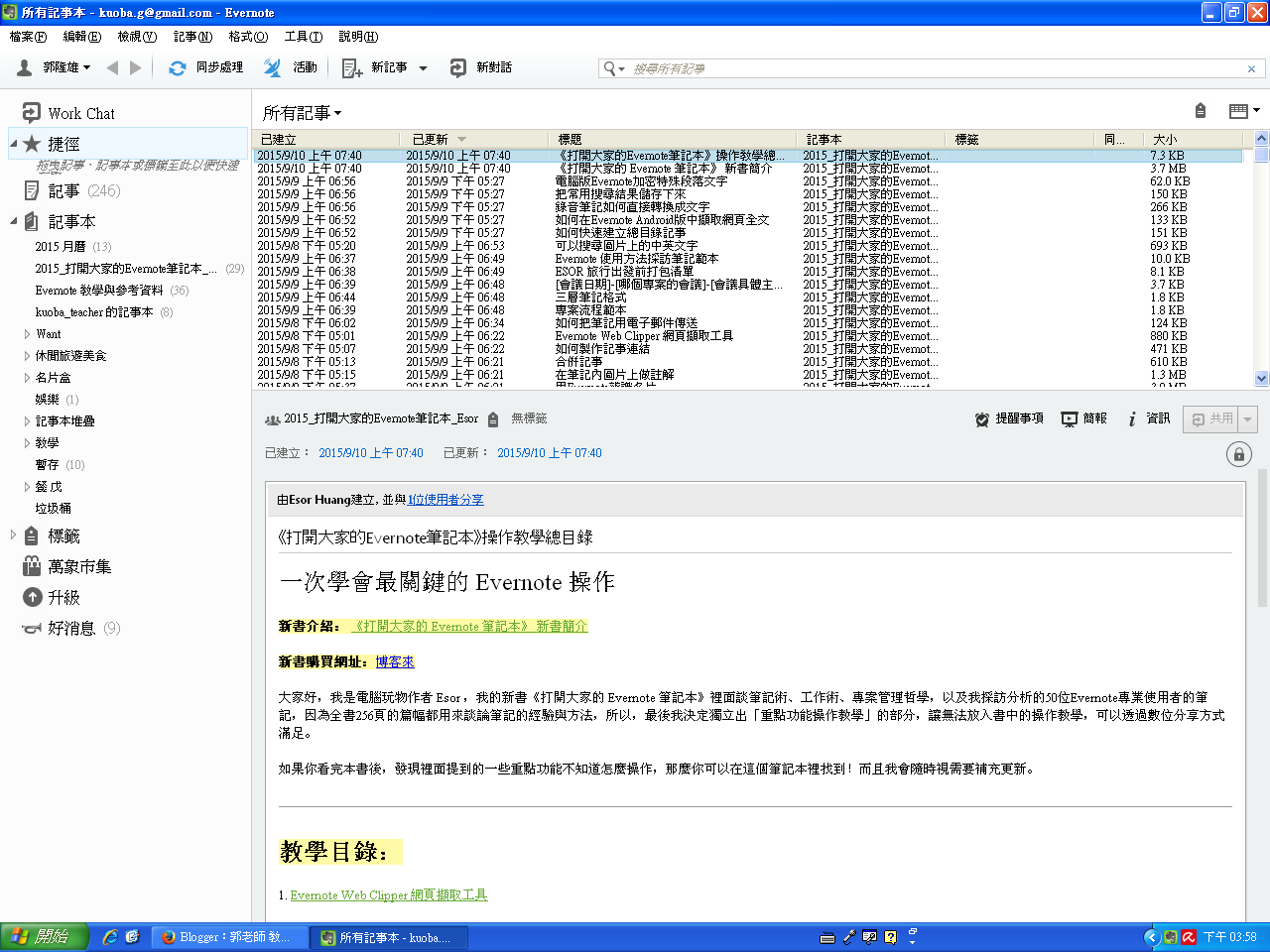Open the 記事(N) menu
This screenshot has height=952, width=1270.
[x=192, y=37]
